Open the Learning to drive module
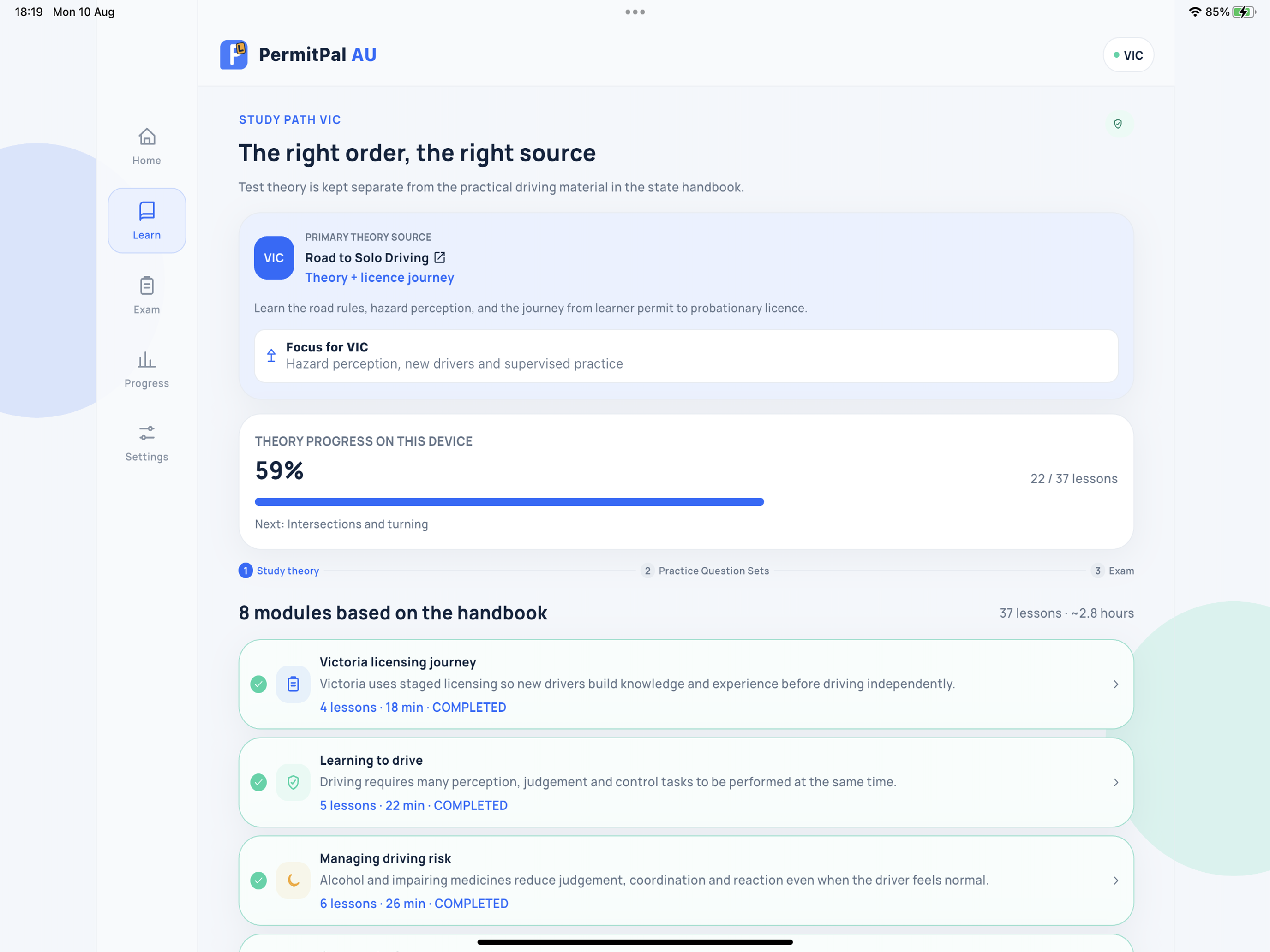 click(685, 782)
